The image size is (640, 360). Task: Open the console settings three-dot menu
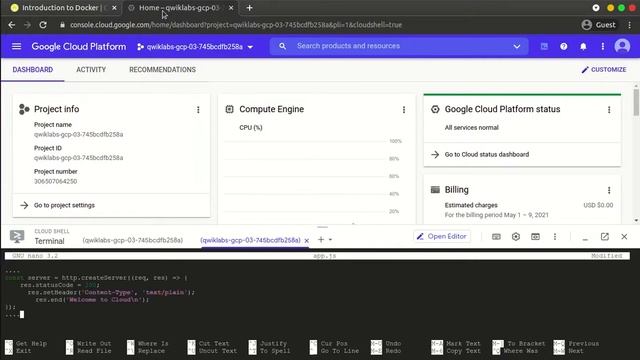603,47
